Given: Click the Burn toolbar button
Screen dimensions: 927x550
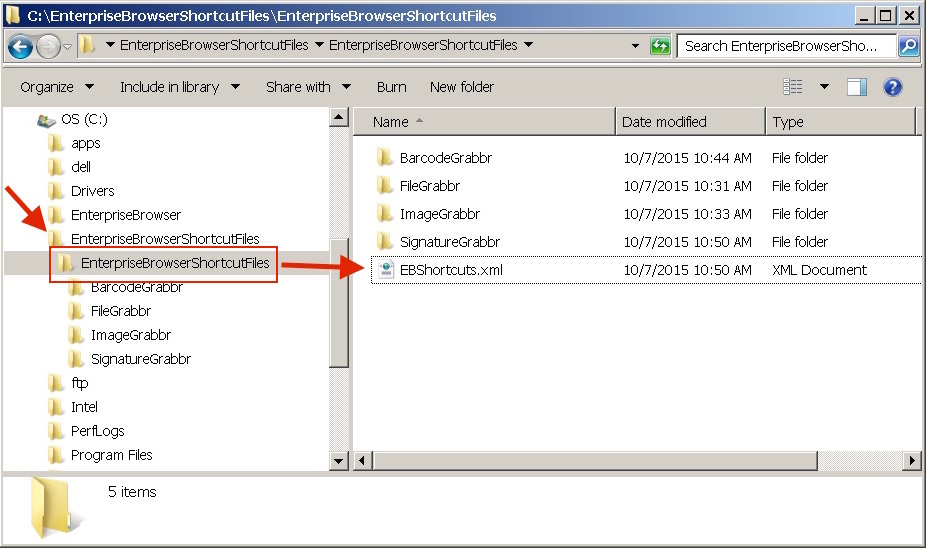Looking at the screenshot, I should pos(391,87).
